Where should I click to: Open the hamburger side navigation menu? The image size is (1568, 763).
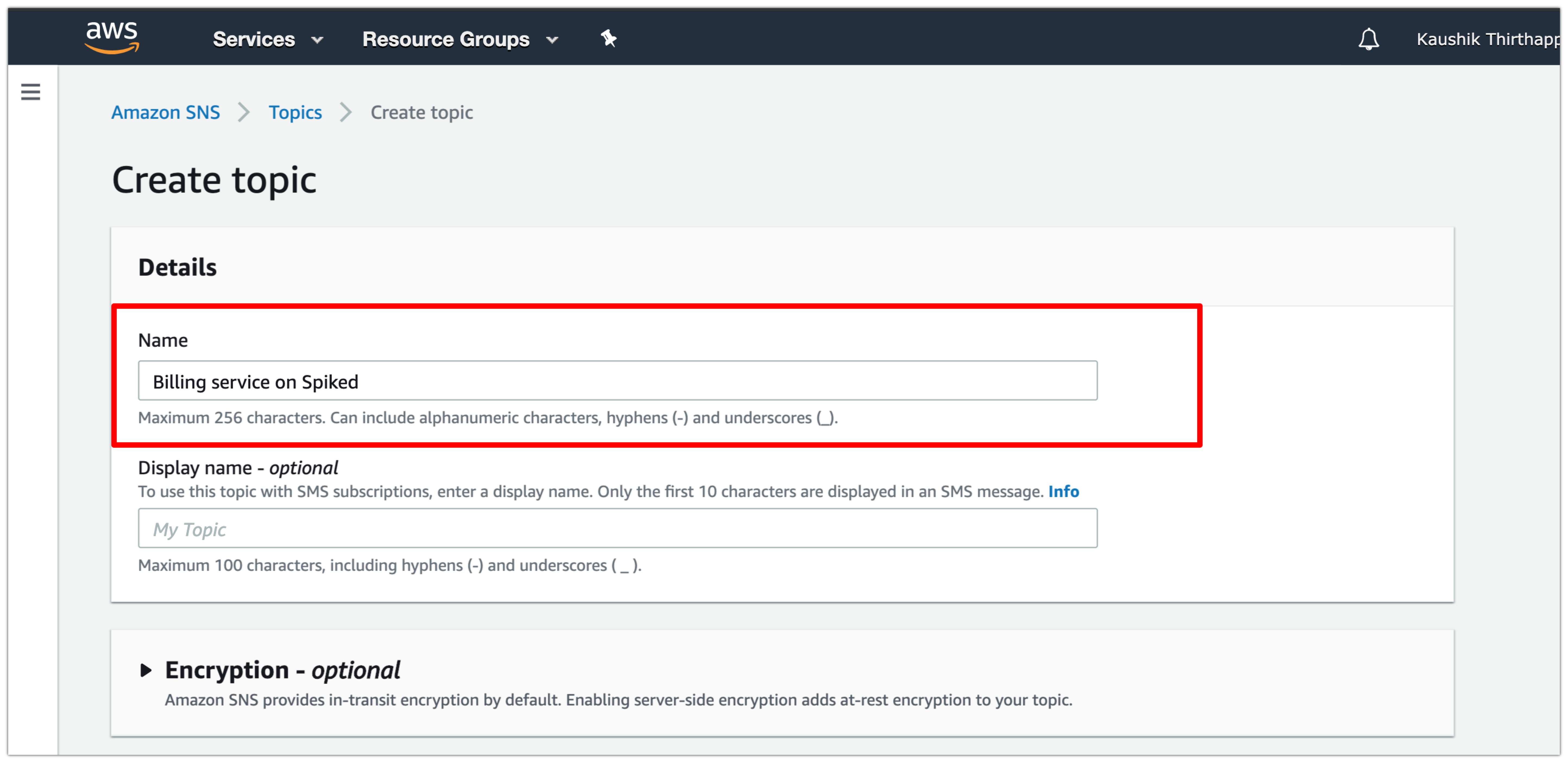coord(30,92)
